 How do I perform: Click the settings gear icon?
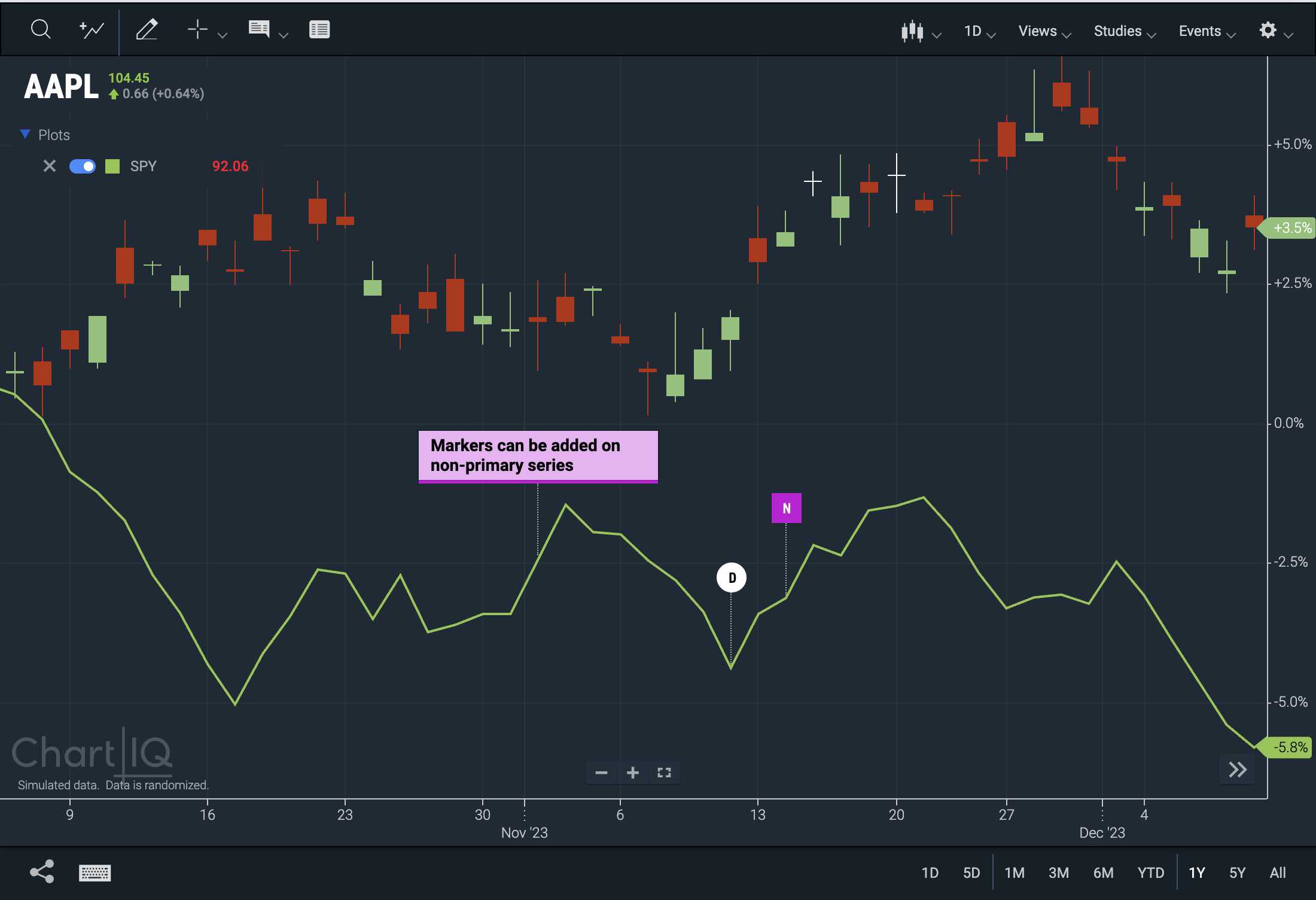click(1268, 30)
